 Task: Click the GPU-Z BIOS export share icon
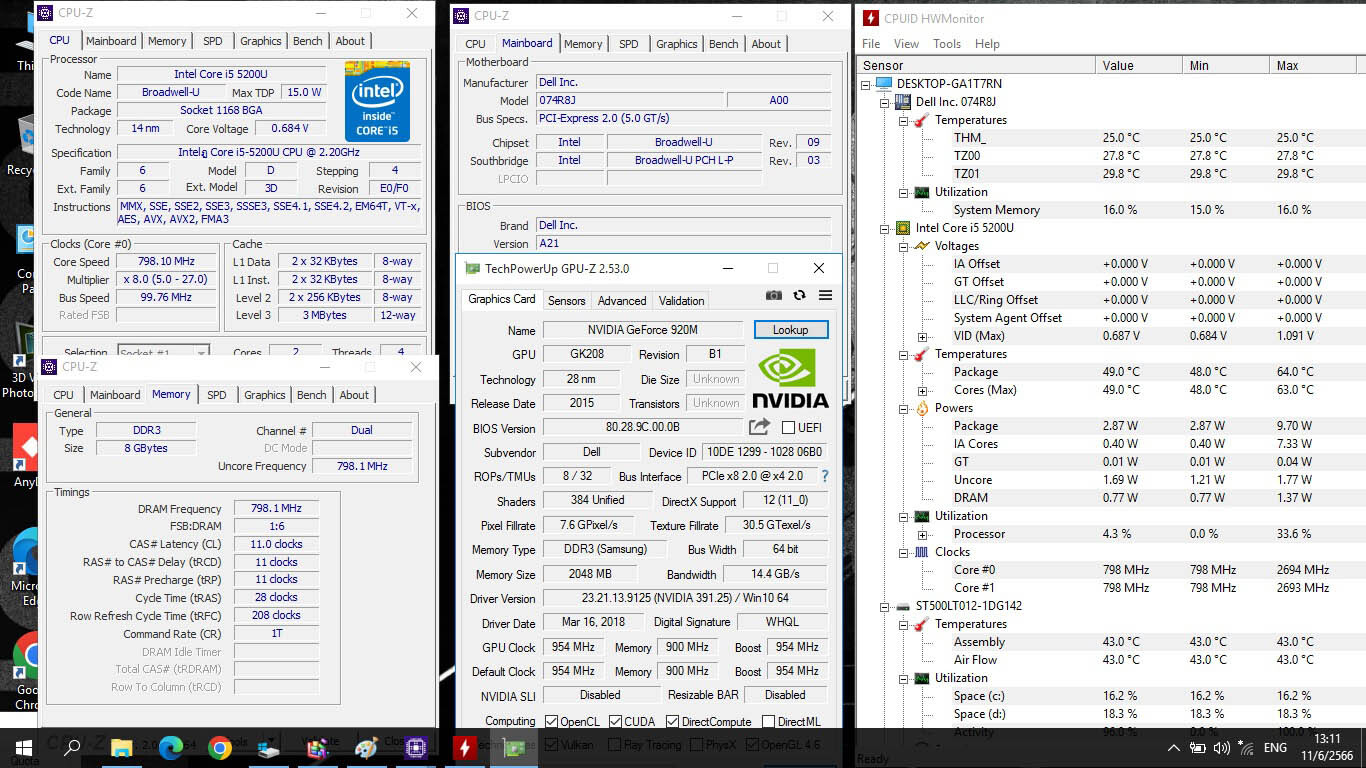(760, 427)
